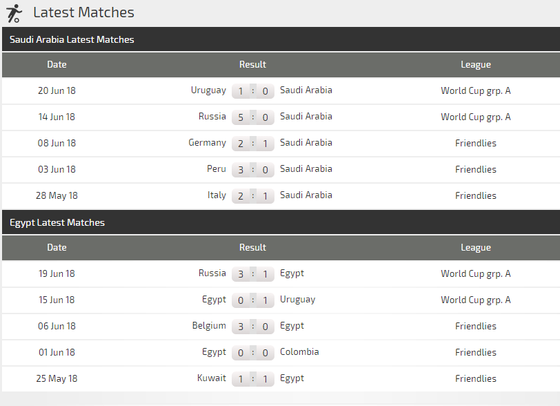
Task: Open the Russia 5:0 Saudi Arabia score box
Action: (x=253, y=117)
